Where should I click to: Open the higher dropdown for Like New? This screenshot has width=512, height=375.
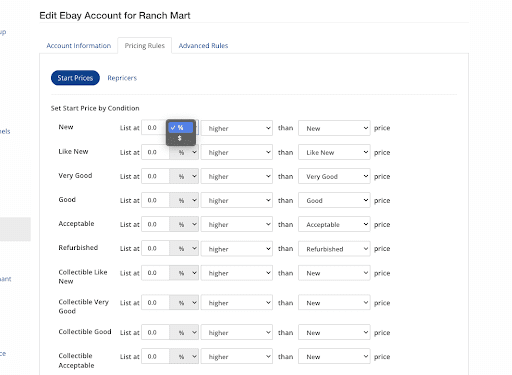pyautogui.click(x=237, y=152)
